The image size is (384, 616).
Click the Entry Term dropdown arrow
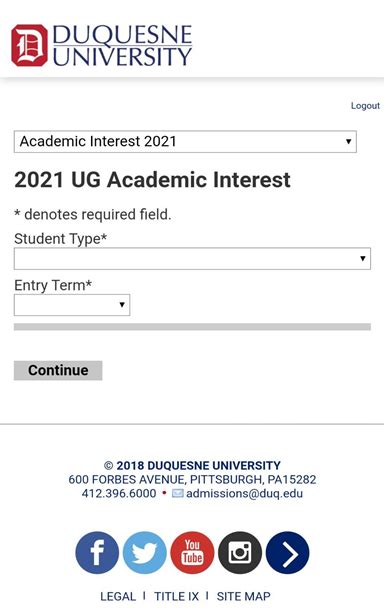coord(122,305)
